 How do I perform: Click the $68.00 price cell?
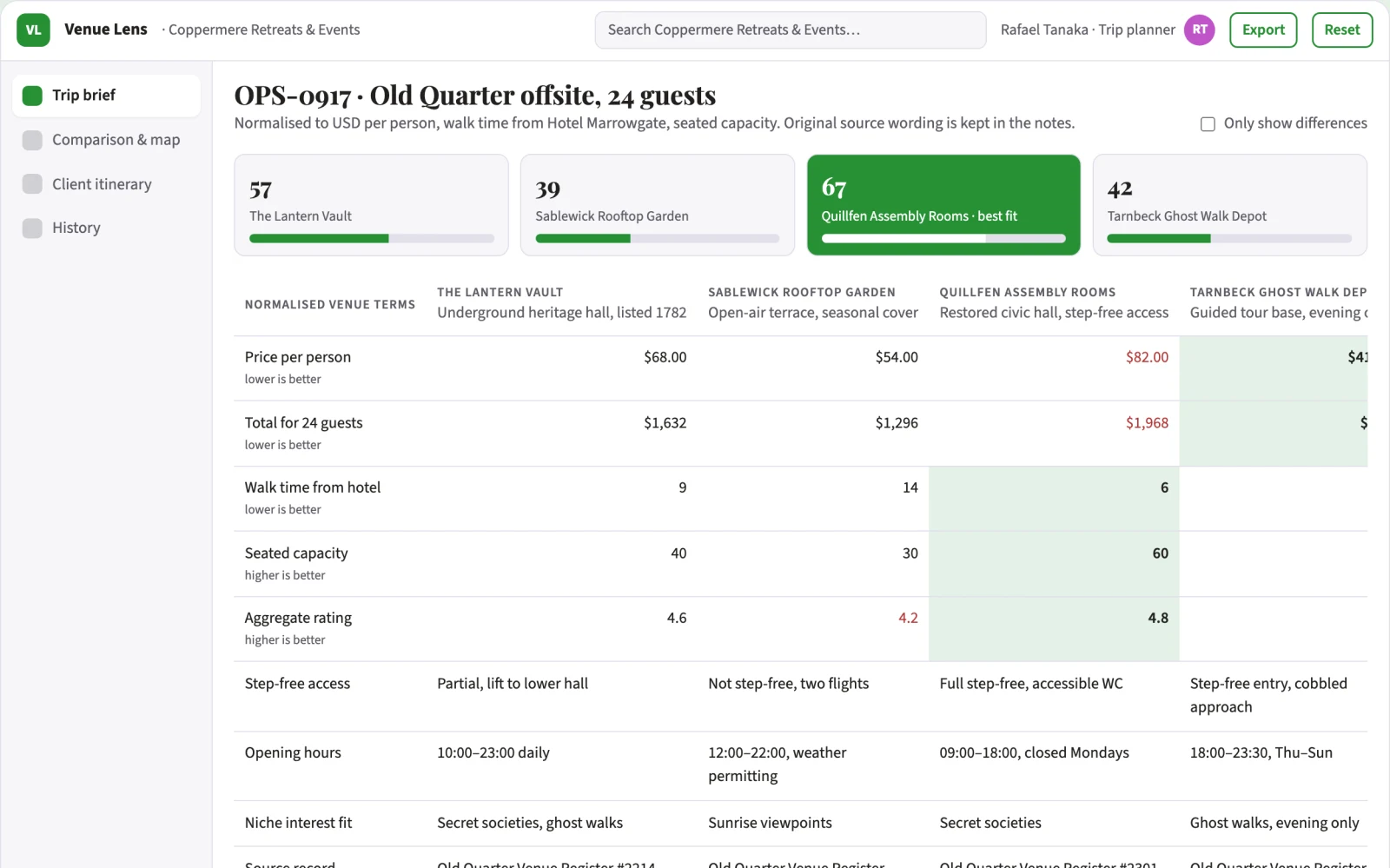(x=562, y=368)
